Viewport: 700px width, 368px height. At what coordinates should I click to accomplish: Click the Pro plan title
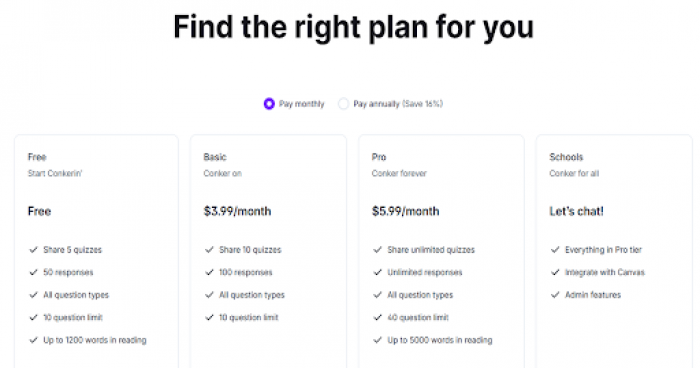[379, 157]
